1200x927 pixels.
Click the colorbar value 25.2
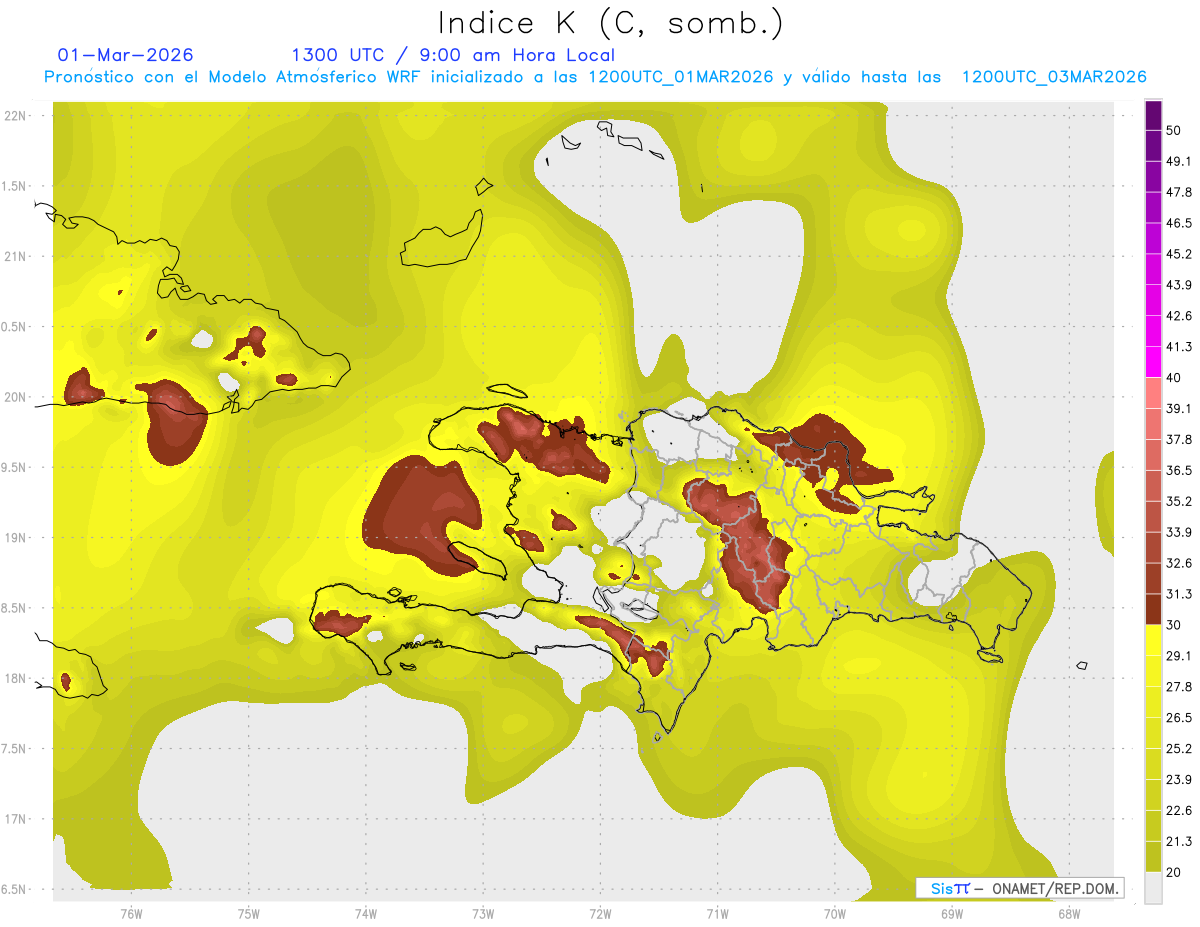pos(1179,748)
